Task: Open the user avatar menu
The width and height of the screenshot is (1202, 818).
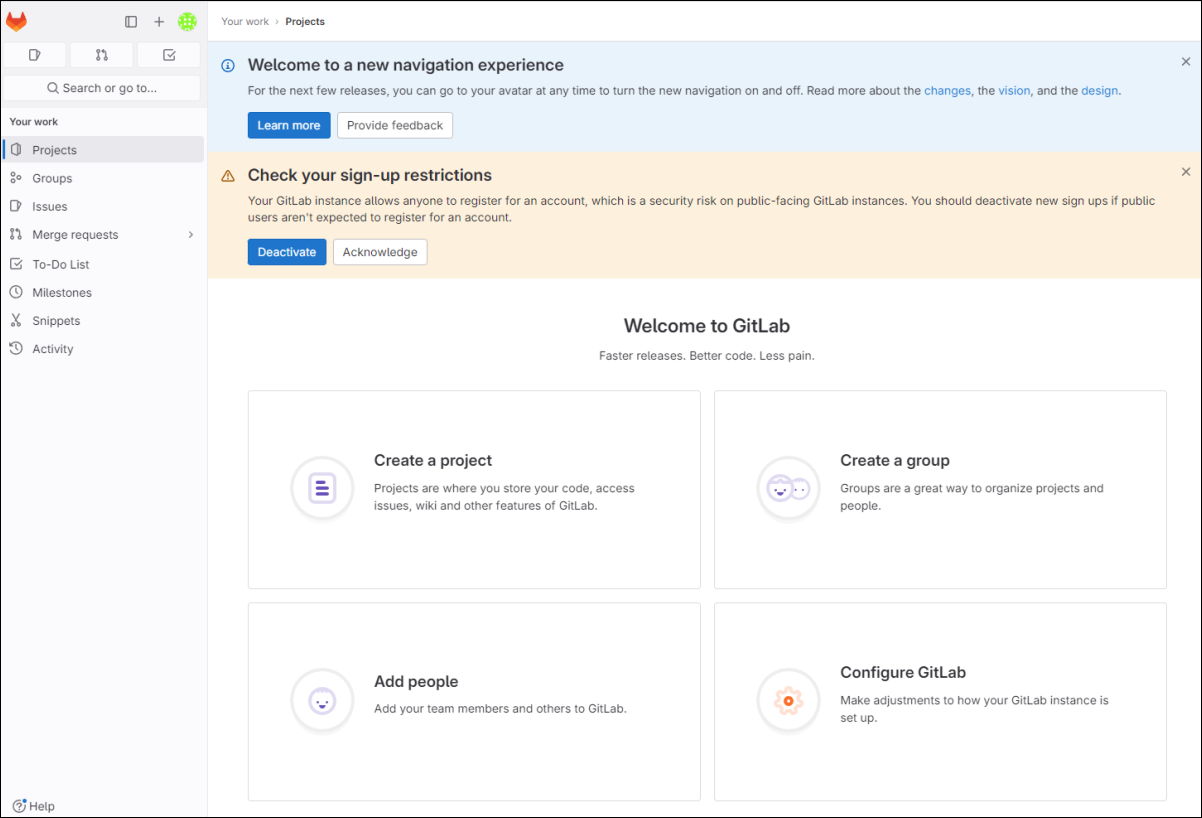Action: tap(187, 22)
